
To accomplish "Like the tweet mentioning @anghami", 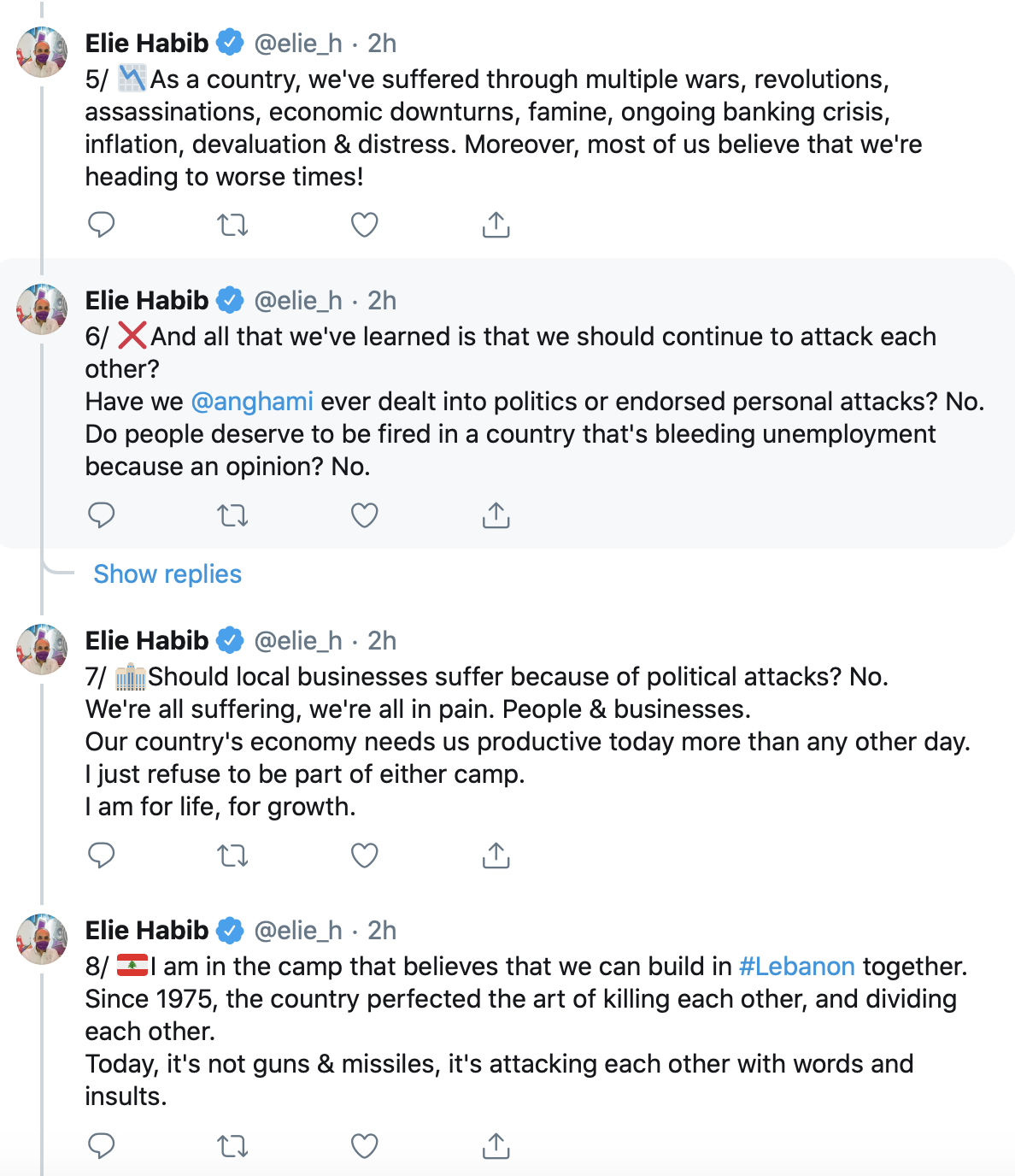I will click(365, 515).
